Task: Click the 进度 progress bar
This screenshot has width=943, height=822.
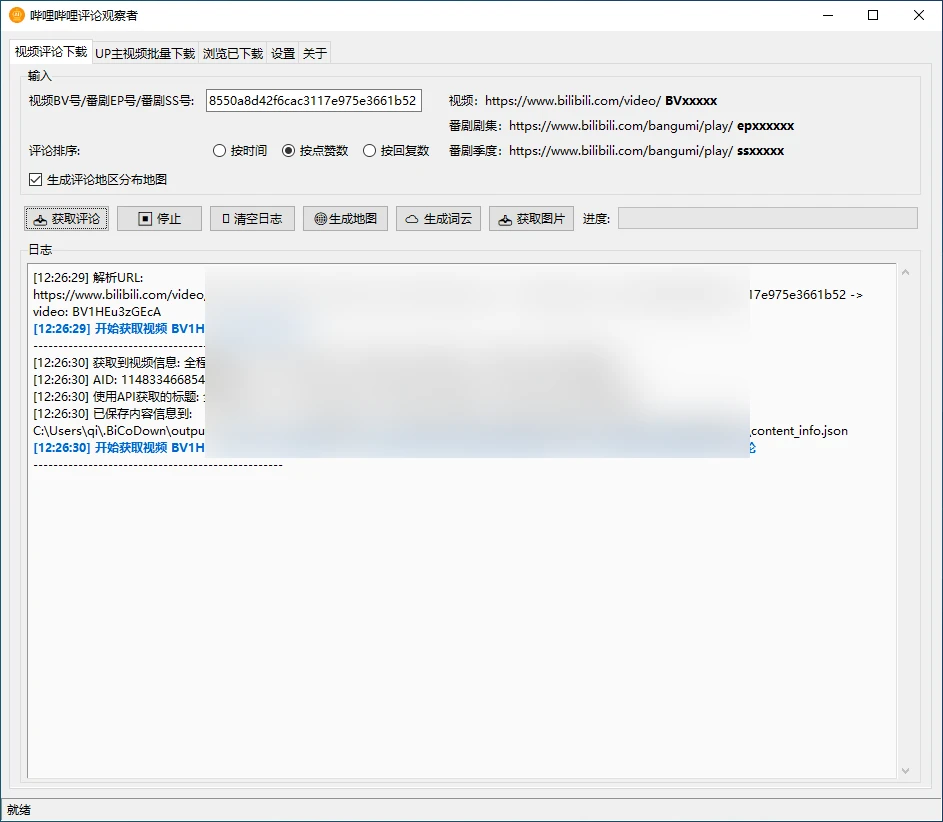Action: coord(767,218)
